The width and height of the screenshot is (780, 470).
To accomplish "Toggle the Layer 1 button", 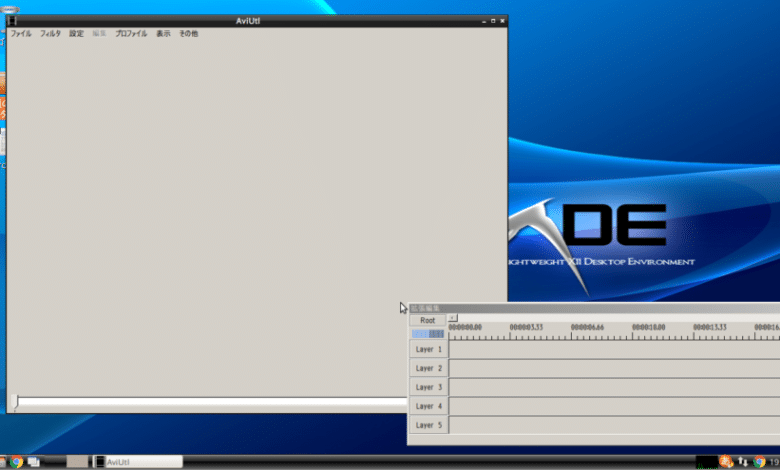I will click(x=429, y=349).
